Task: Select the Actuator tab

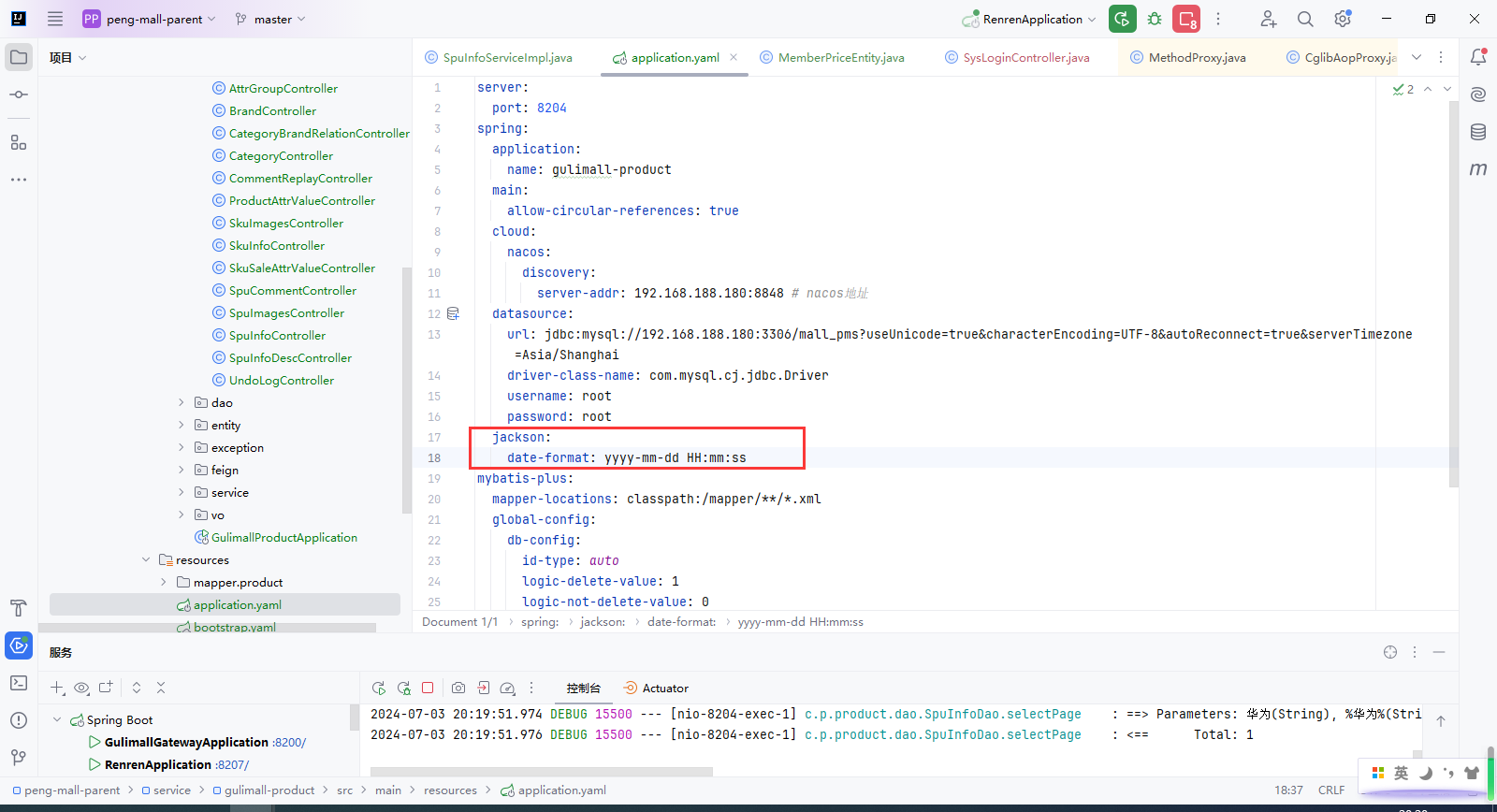Action: 656,688
